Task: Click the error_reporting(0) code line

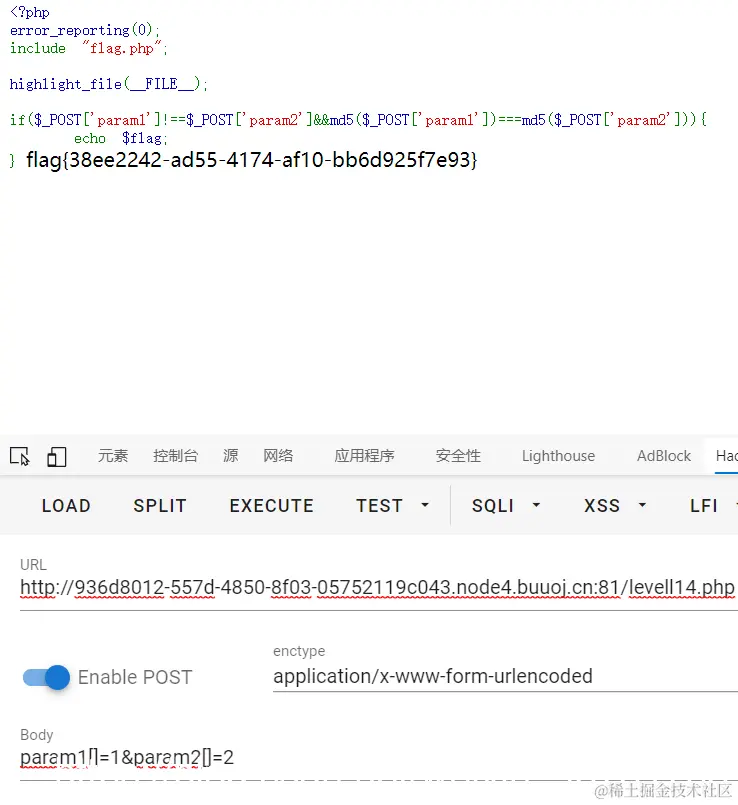Action: 85,30
